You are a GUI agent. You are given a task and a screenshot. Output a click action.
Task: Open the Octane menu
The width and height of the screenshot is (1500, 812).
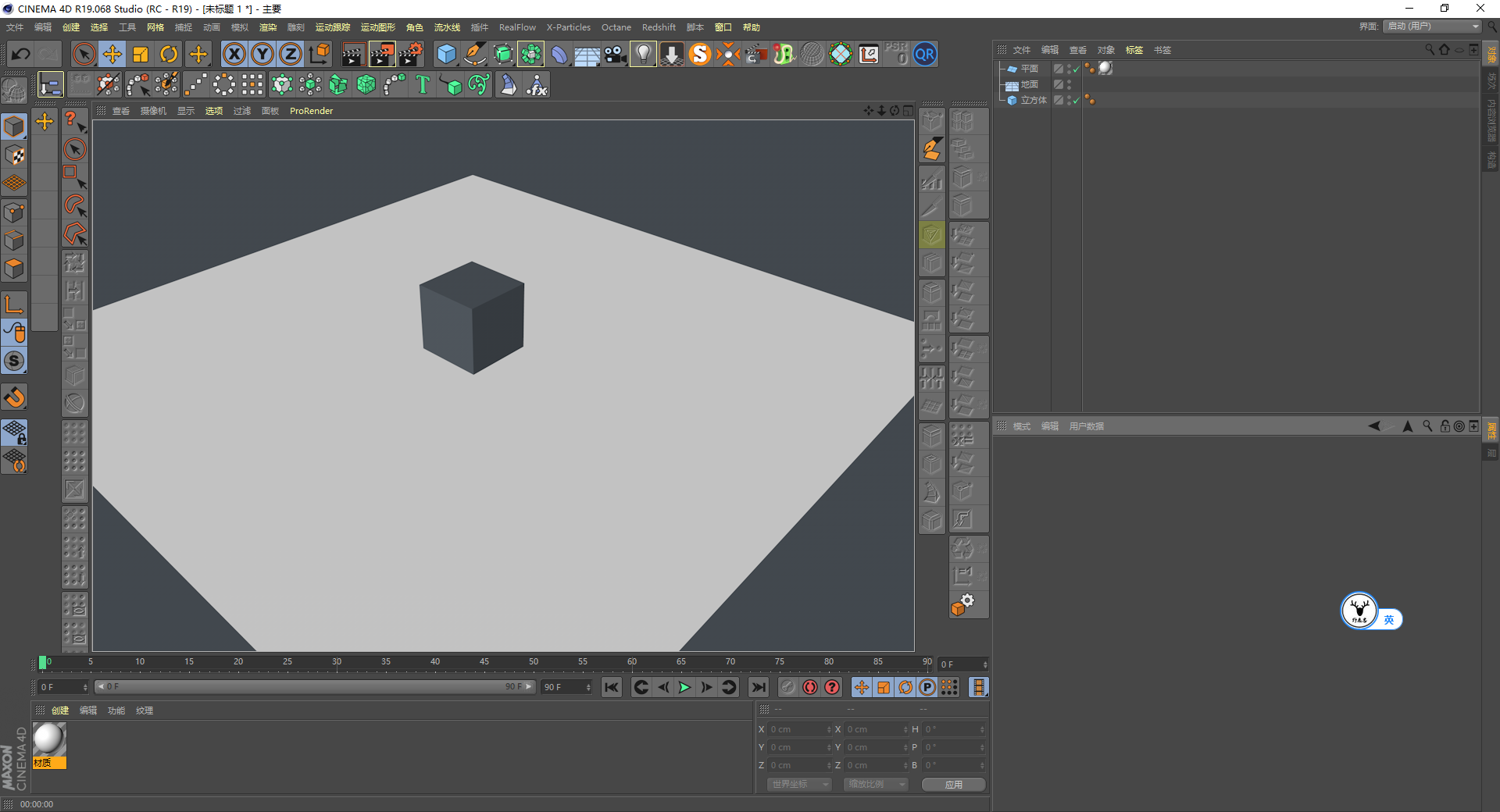[616, 27]
